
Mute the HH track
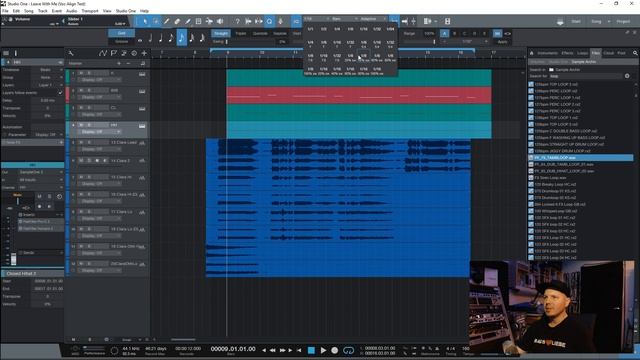pos(81,125)
